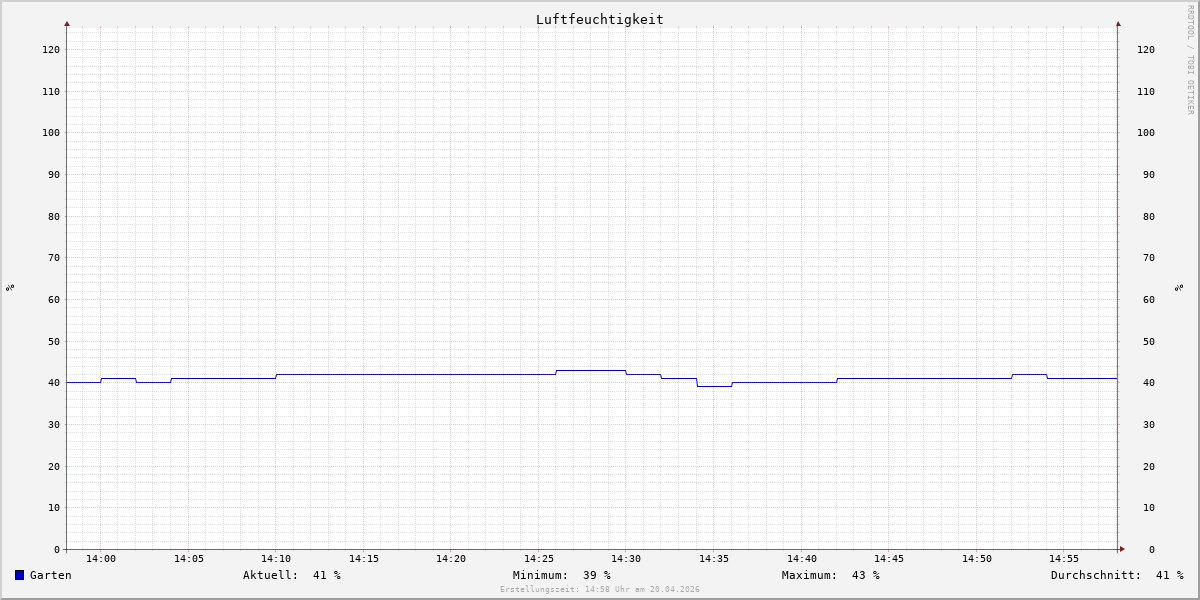Click the 14:30 time axis label

[x=626, y=559]
